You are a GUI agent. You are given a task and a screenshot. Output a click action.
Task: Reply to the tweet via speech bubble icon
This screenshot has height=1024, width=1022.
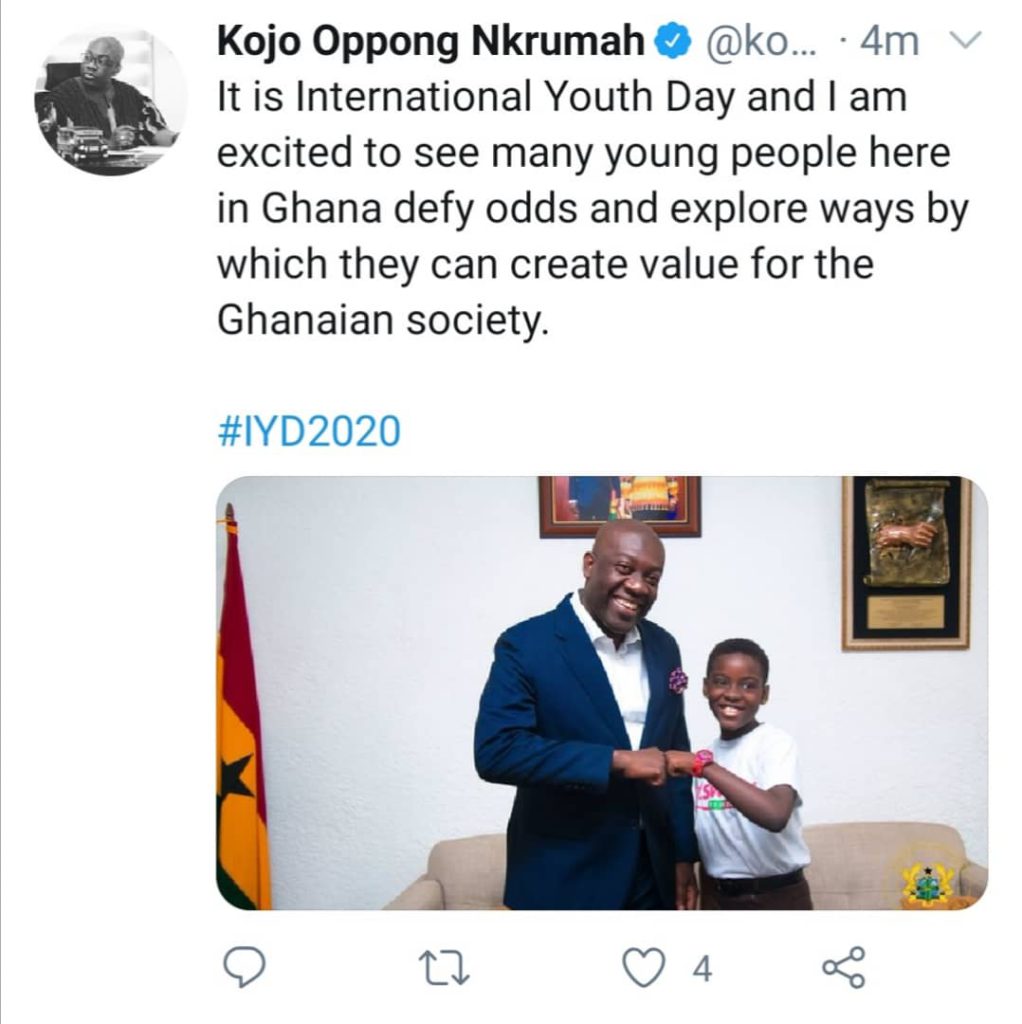pyautogui.click(x=241, y=967)
